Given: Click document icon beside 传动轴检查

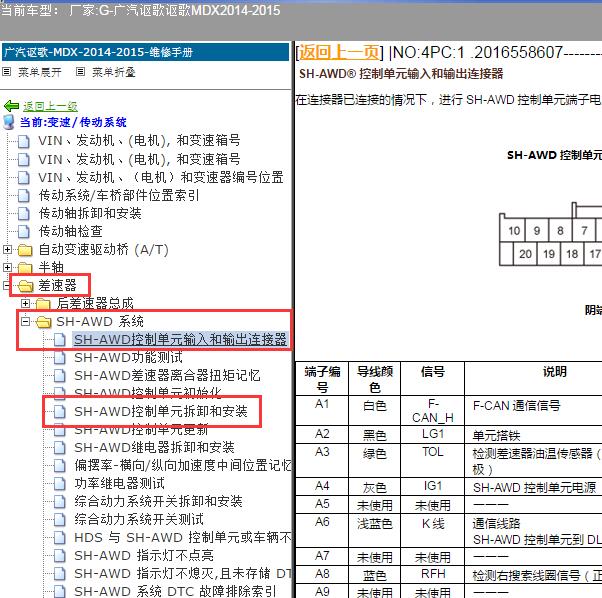Looking at the screenshot, I should pyautogui.click(x=24, y=232).
